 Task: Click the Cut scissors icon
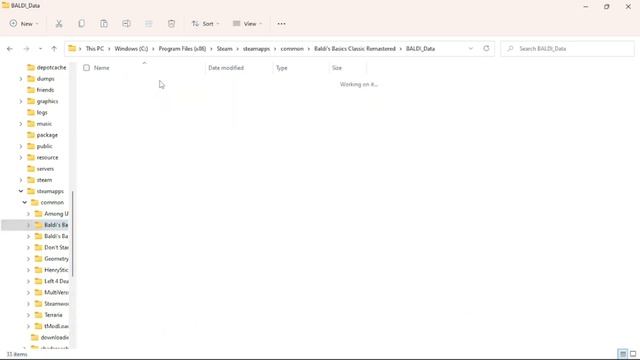(x=59, y=24)
